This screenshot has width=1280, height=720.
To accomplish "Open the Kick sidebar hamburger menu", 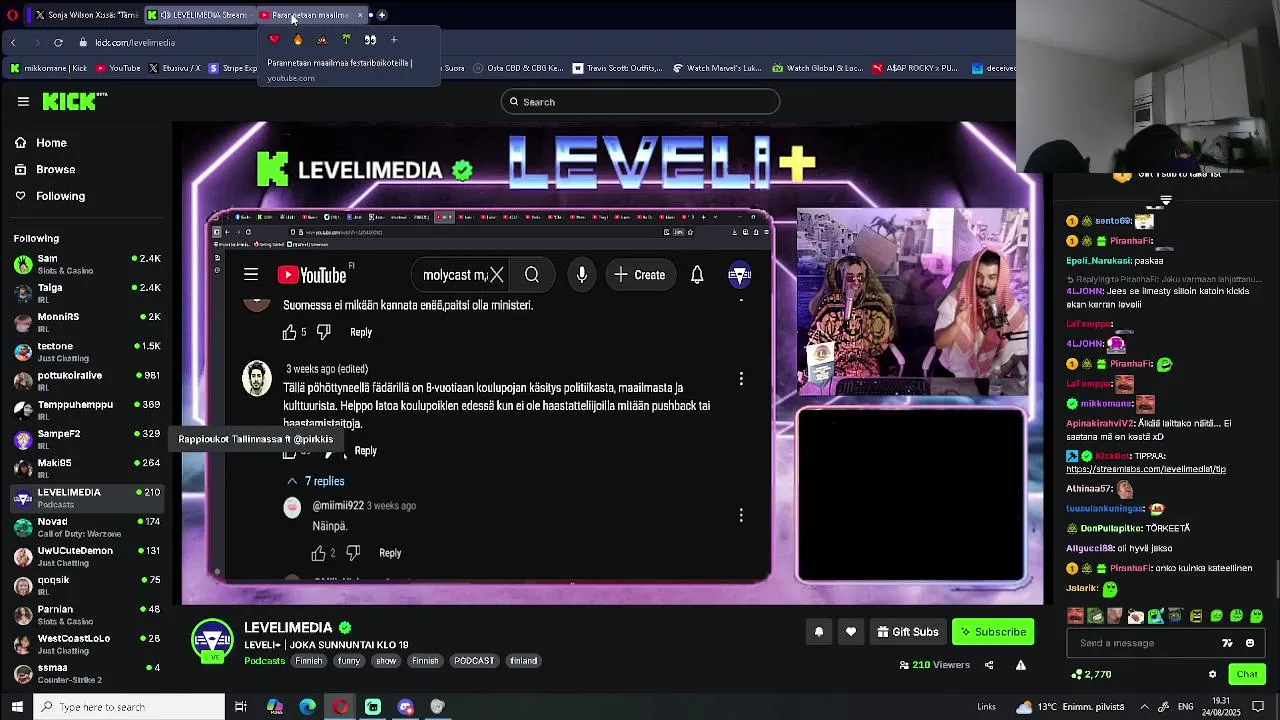I will point(23,101).
